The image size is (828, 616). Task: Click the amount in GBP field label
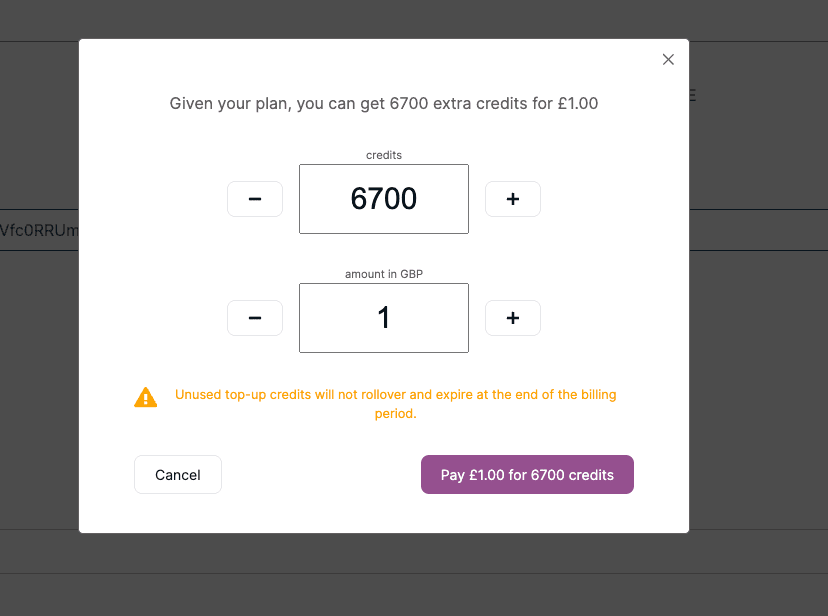tap(383, 273)
